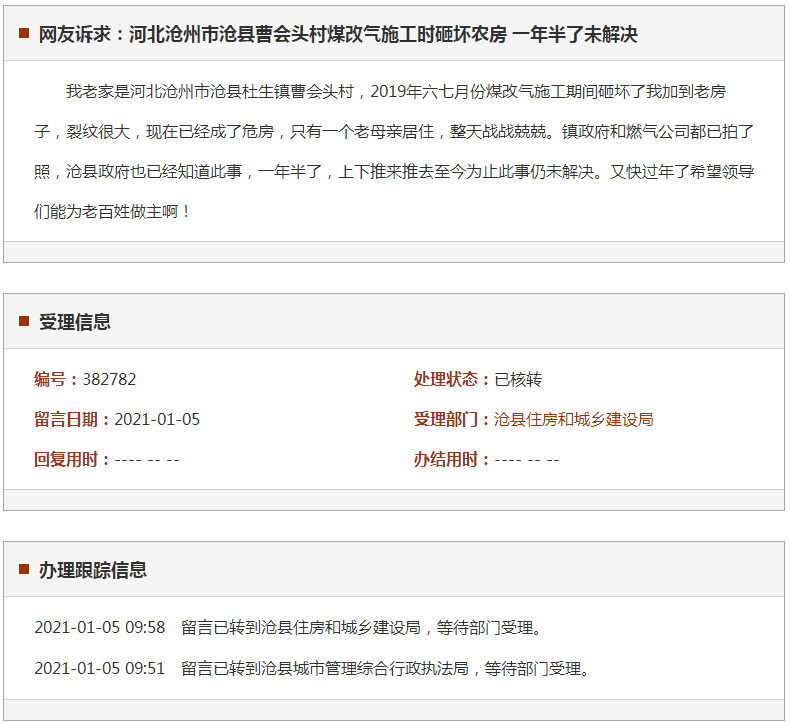Screen dimensions: 790x723
Task: Select the 办理跟踪信息 section heading
Action: [93, 570]
